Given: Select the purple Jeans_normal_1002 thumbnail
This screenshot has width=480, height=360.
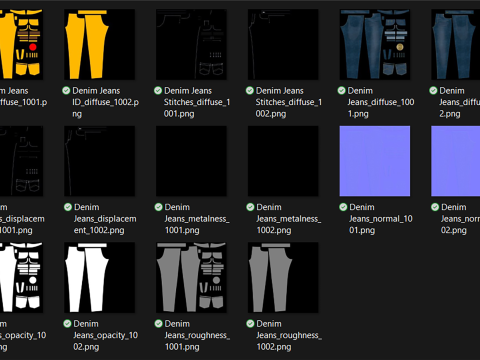Looking at the screenshot, I should coord(456,161).
